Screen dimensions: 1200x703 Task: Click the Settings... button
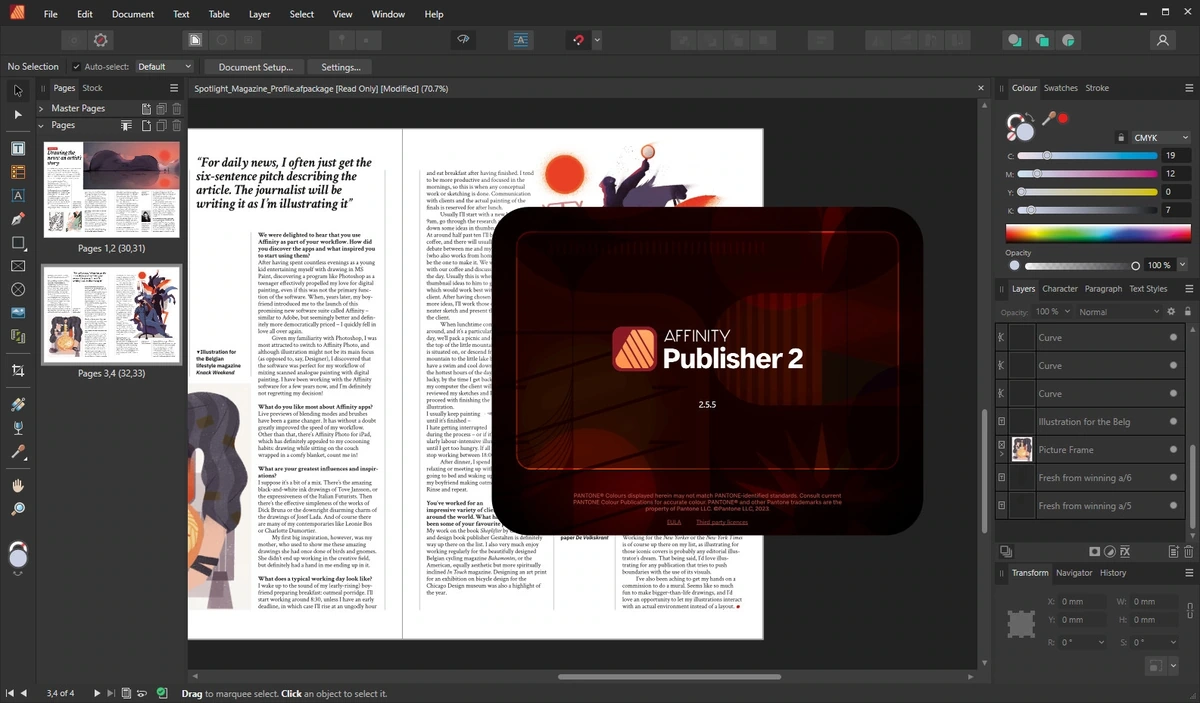pyautogui.click(x=341, y=67)
